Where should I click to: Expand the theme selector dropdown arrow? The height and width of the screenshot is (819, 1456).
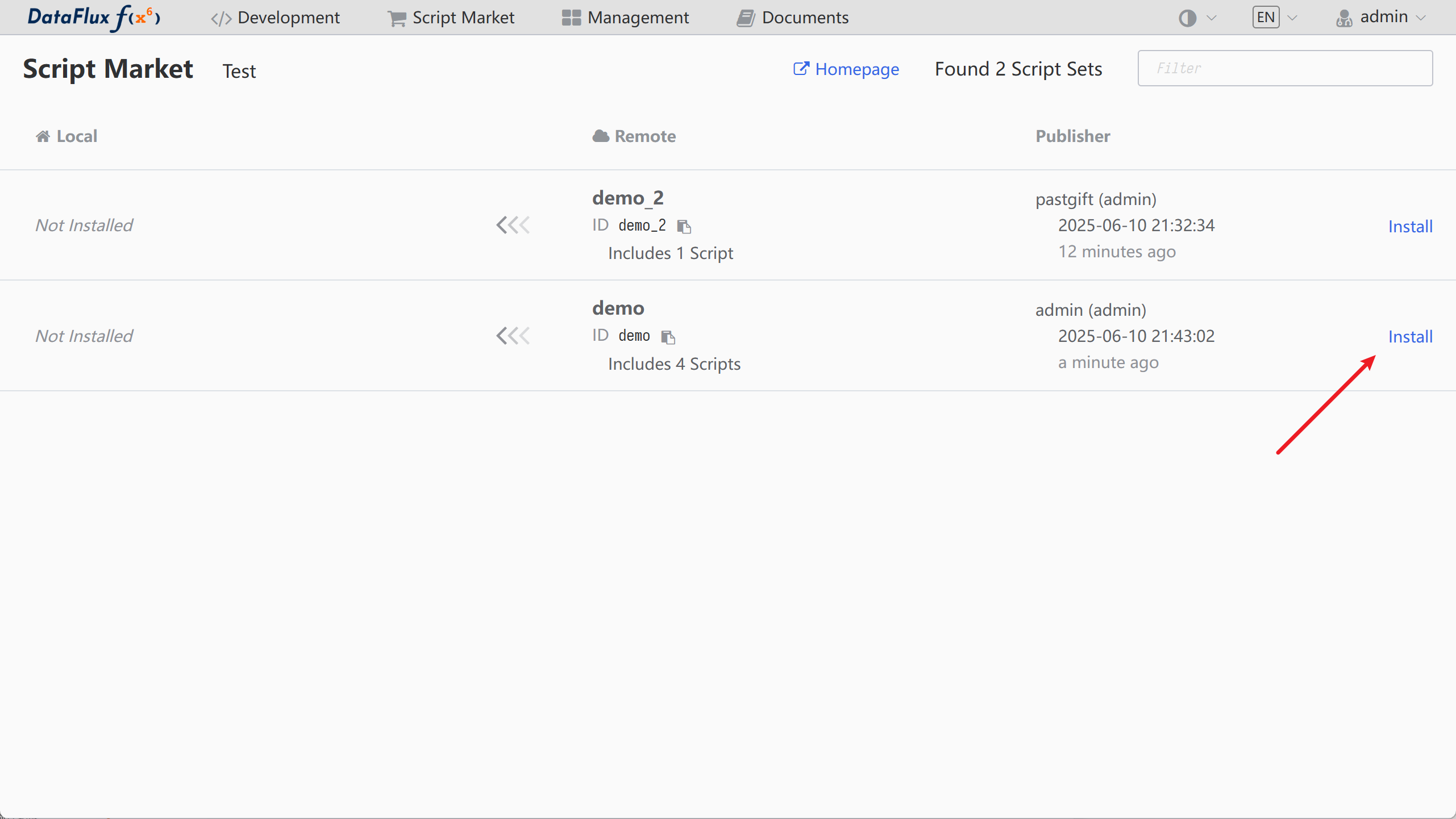[x=1212, y=18]
